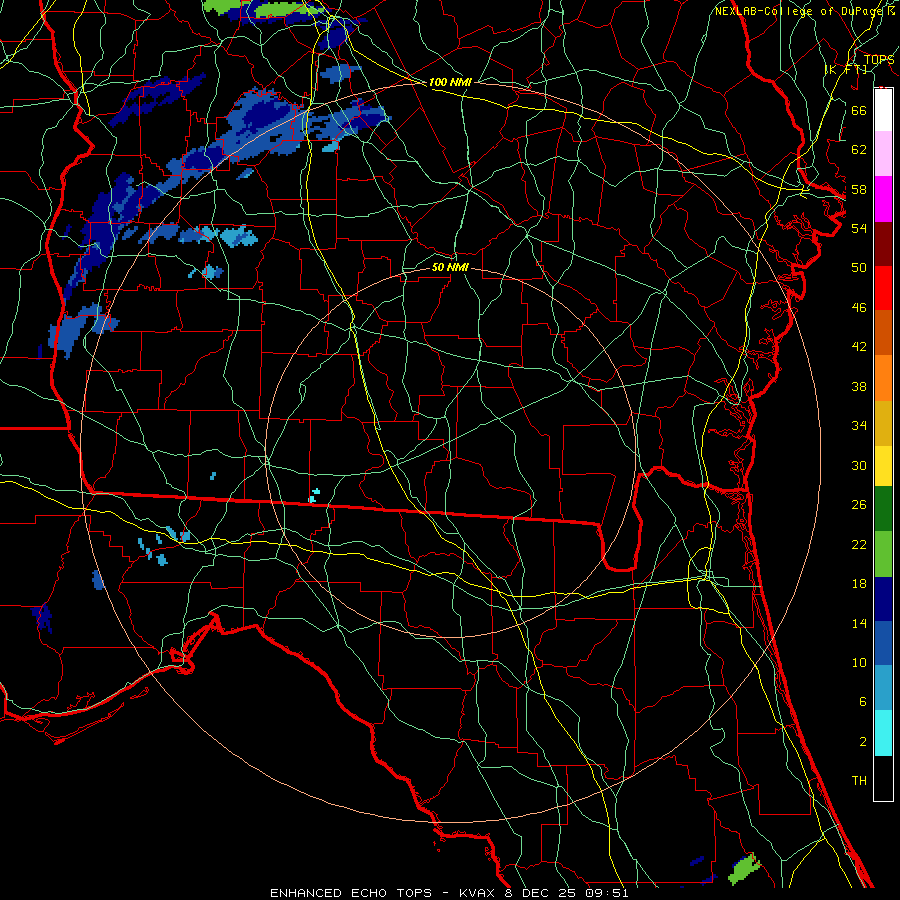The width and height of the screenshot is (900, 900).
Task: Click the "NEXLAB-College of DuPage" credit text
Action: point(798,11)
